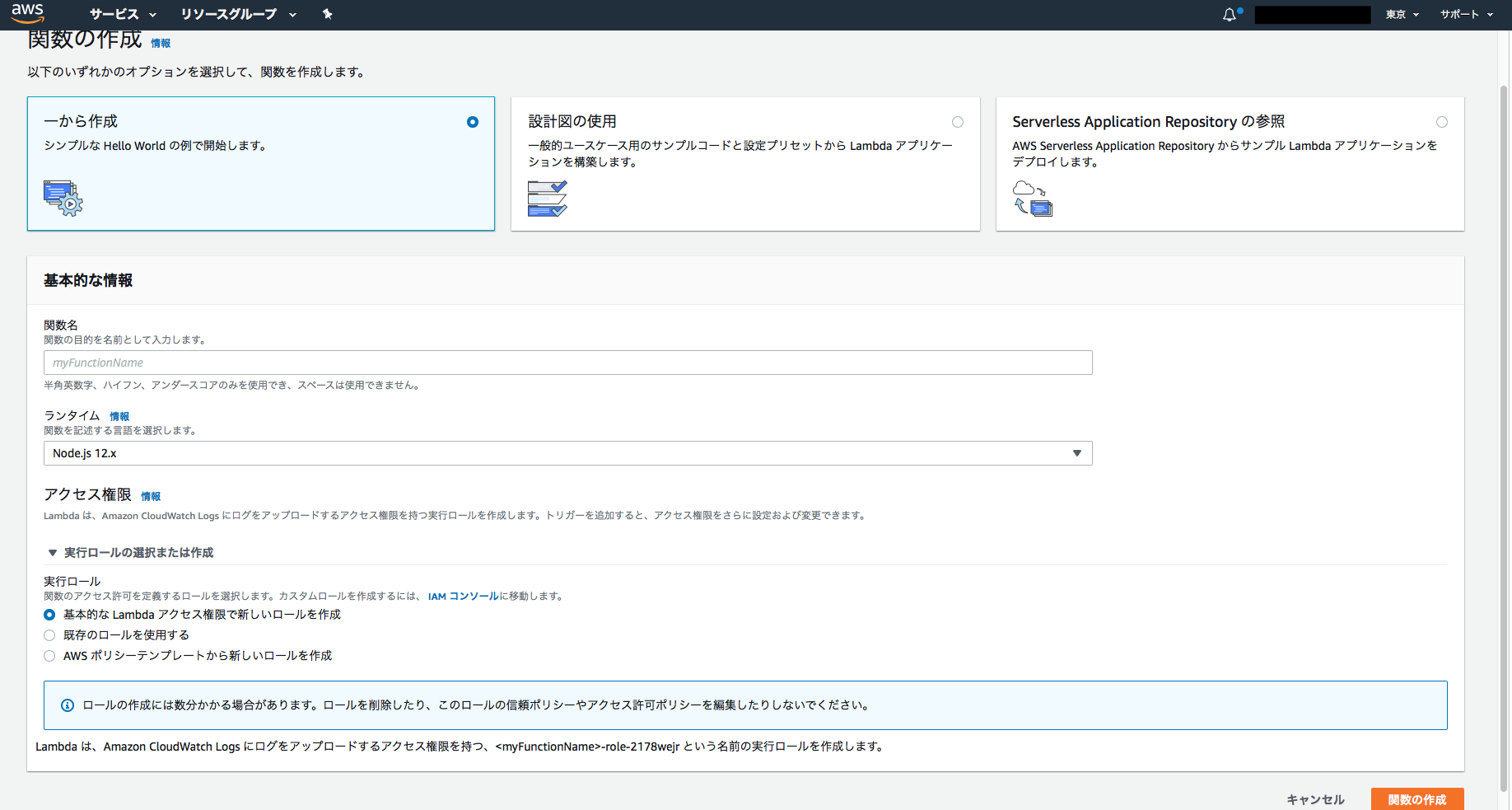Open the Node.js 12.x runtime dropdown

click(x=568, y=453)
